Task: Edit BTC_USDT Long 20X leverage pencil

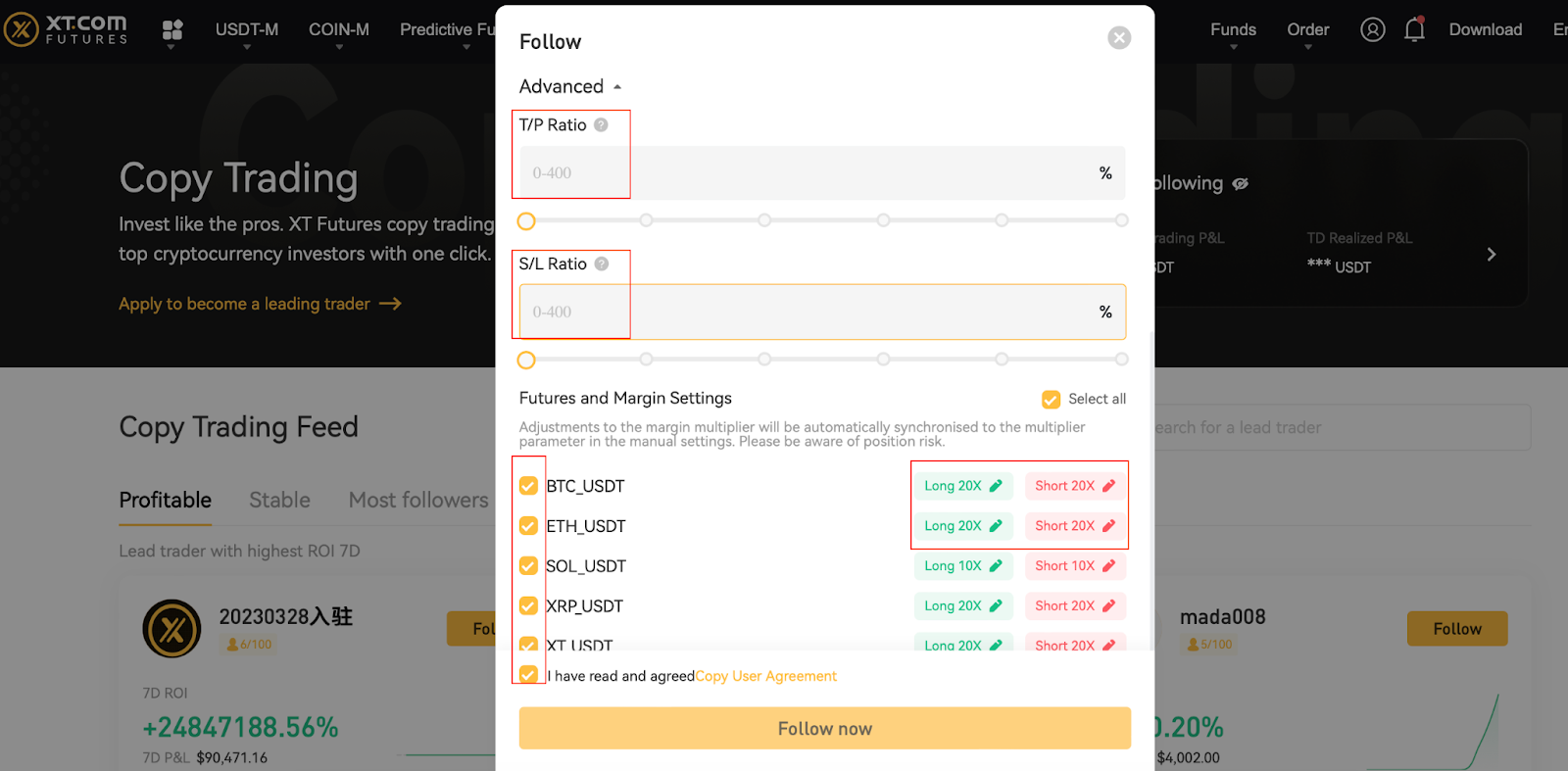Action: coord(996,486)
